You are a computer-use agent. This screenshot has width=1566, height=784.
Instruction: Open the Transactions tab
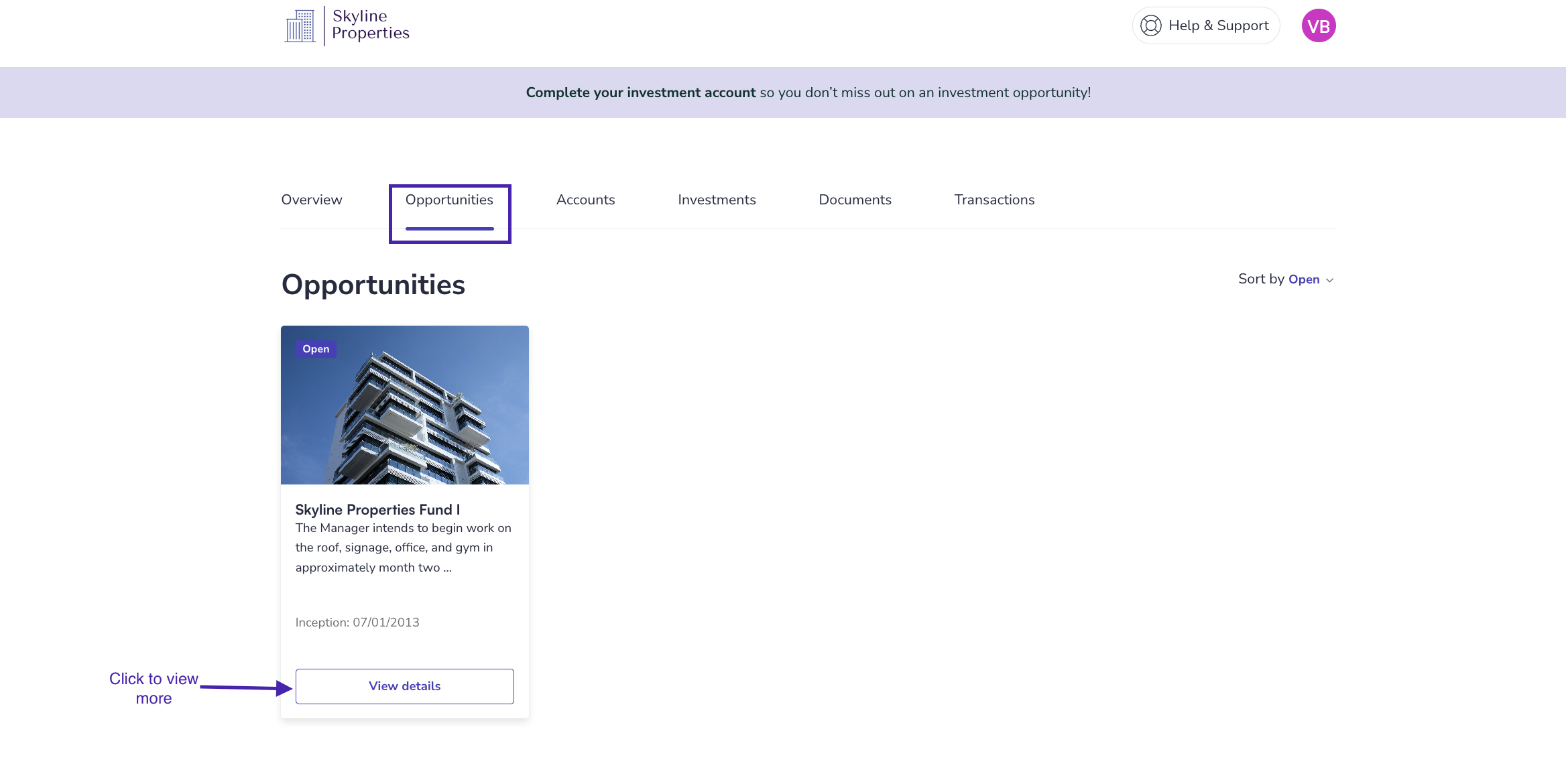pos(994,200)
